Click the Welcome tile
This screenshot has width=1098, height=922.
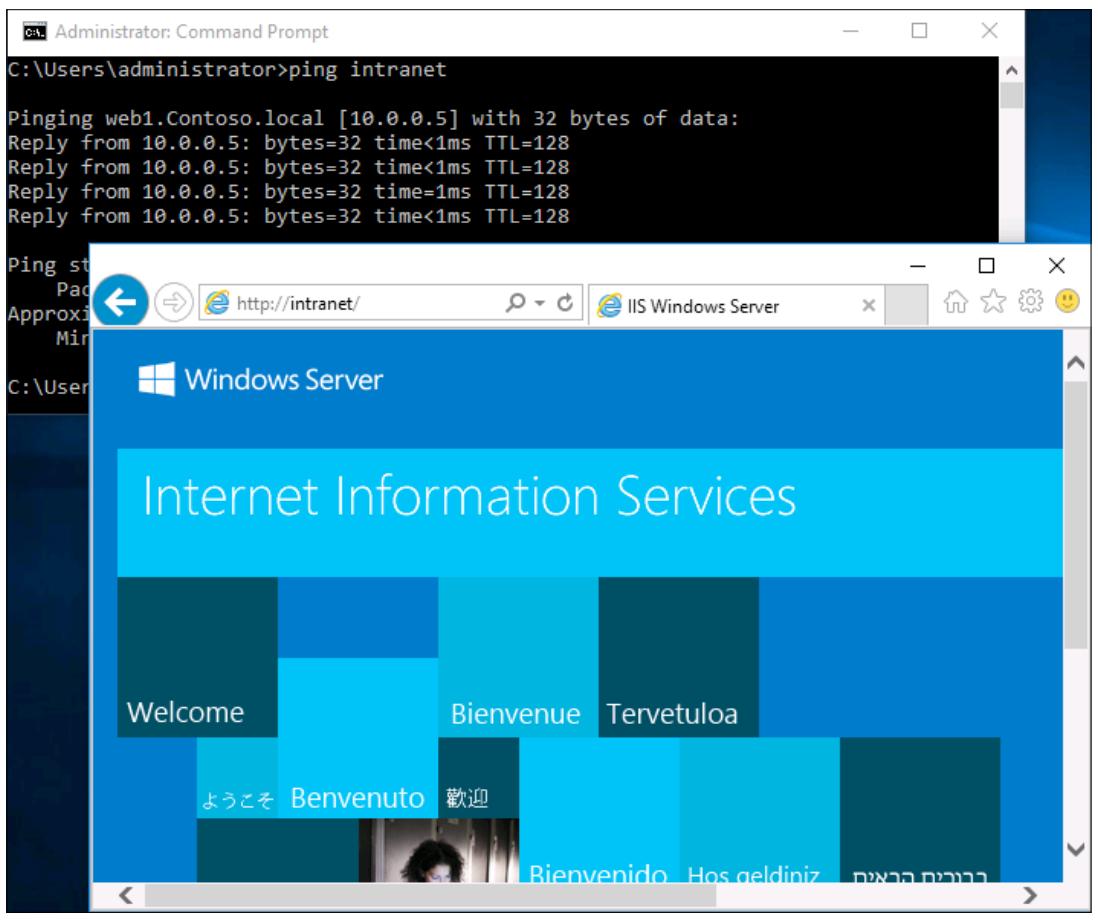pos(197,657)
